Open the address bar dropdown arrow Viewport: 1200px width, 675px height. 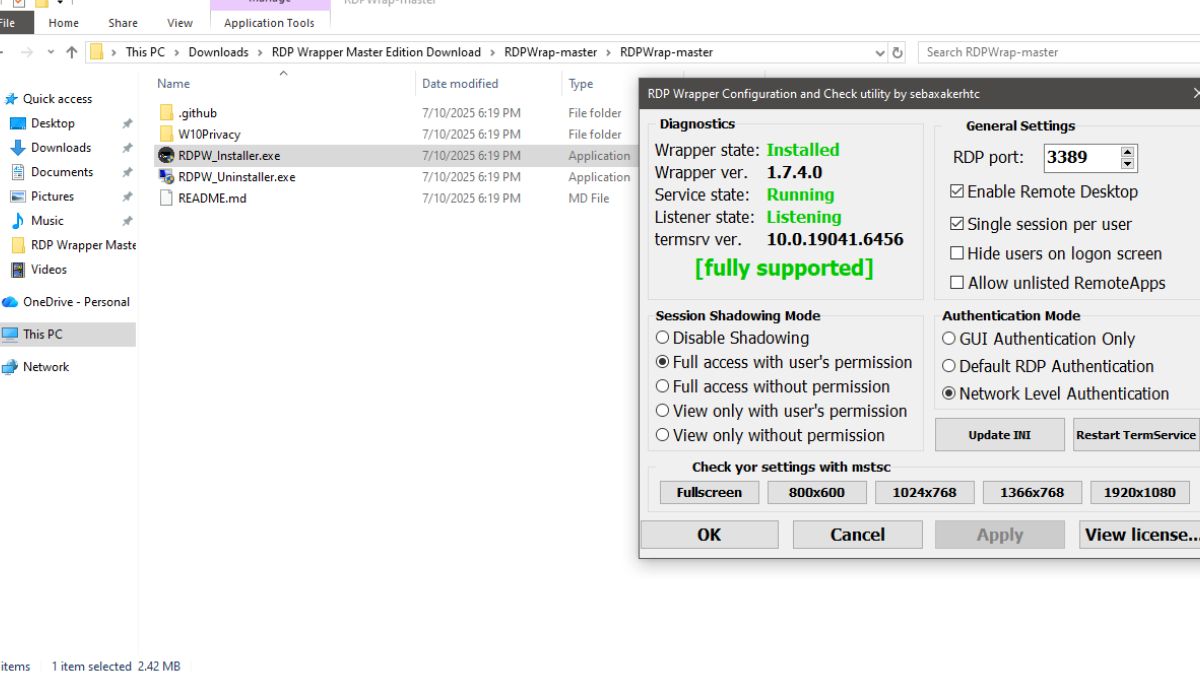[x=879, y=52]
